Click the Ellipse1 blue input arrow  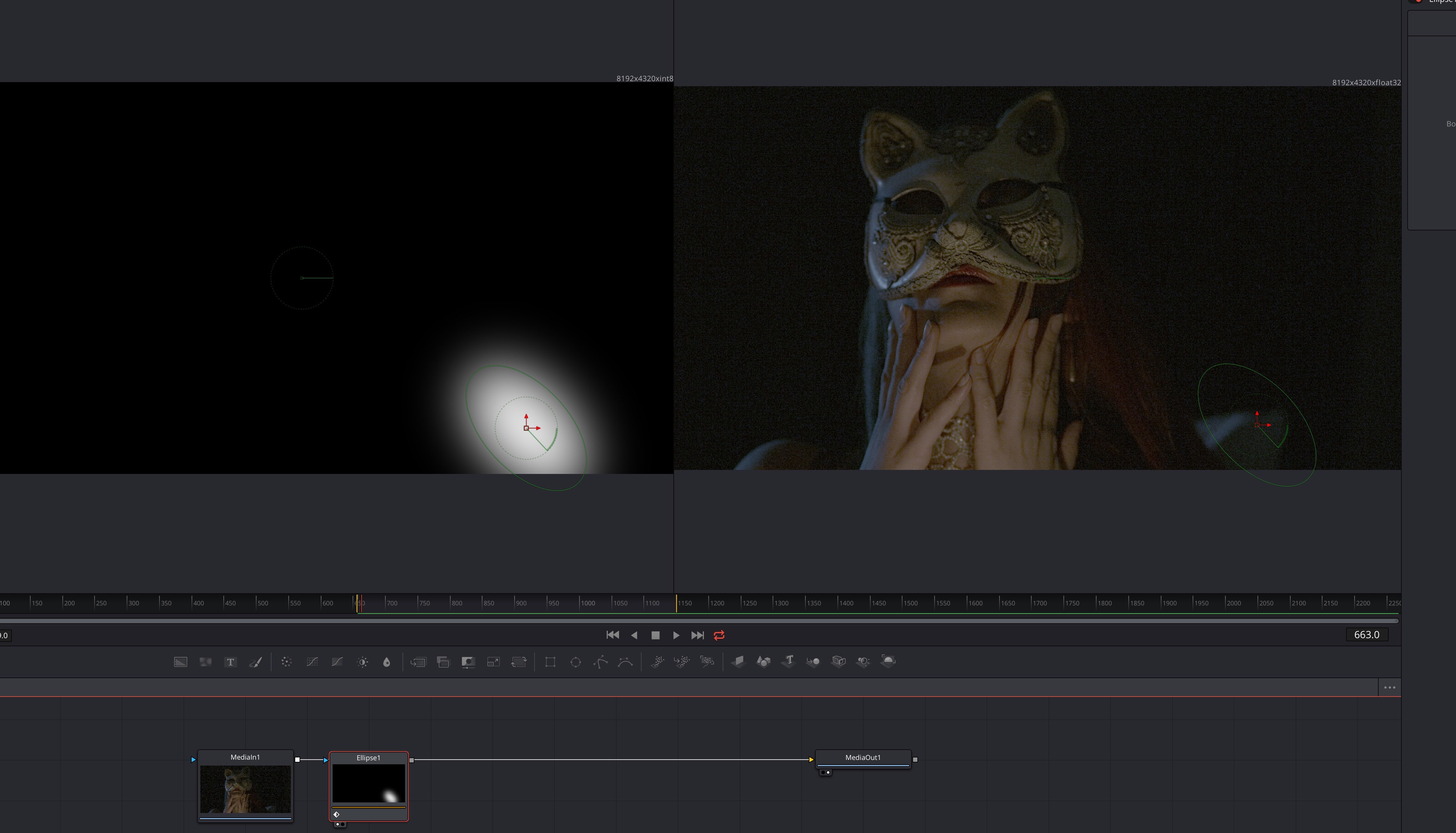326,760
